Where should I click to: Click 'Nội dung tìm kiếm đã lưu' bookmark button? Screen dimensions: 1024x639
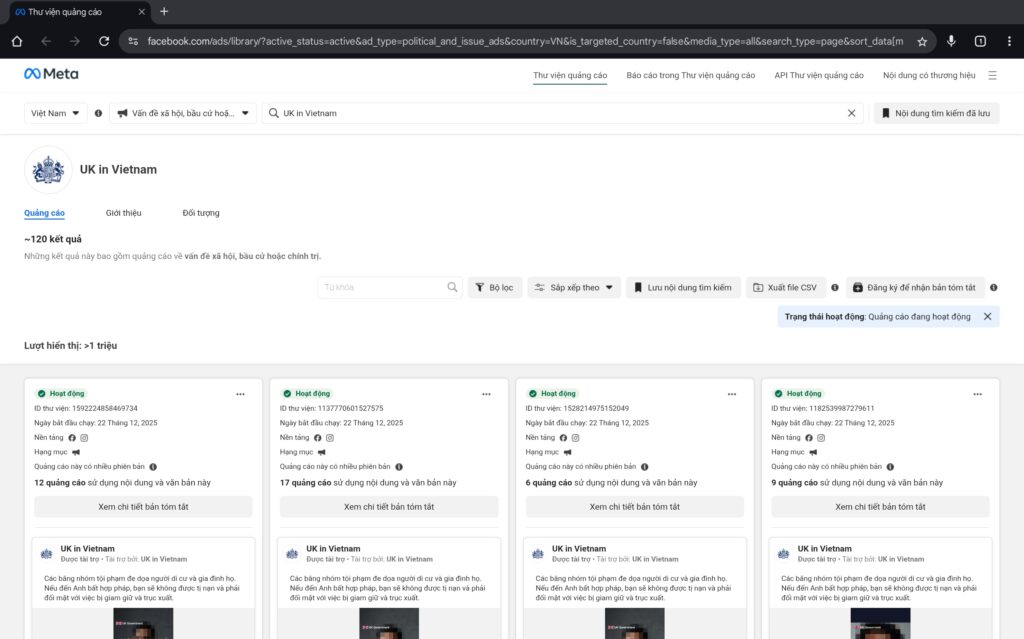point(938,112)
